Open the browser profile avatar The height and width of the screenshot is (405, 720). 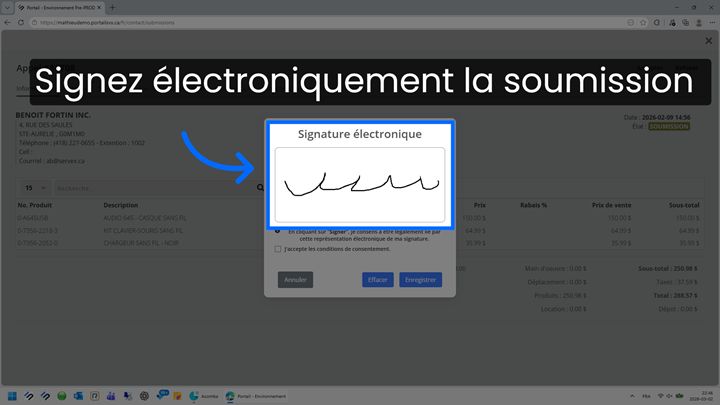click(x=699, y=22)
